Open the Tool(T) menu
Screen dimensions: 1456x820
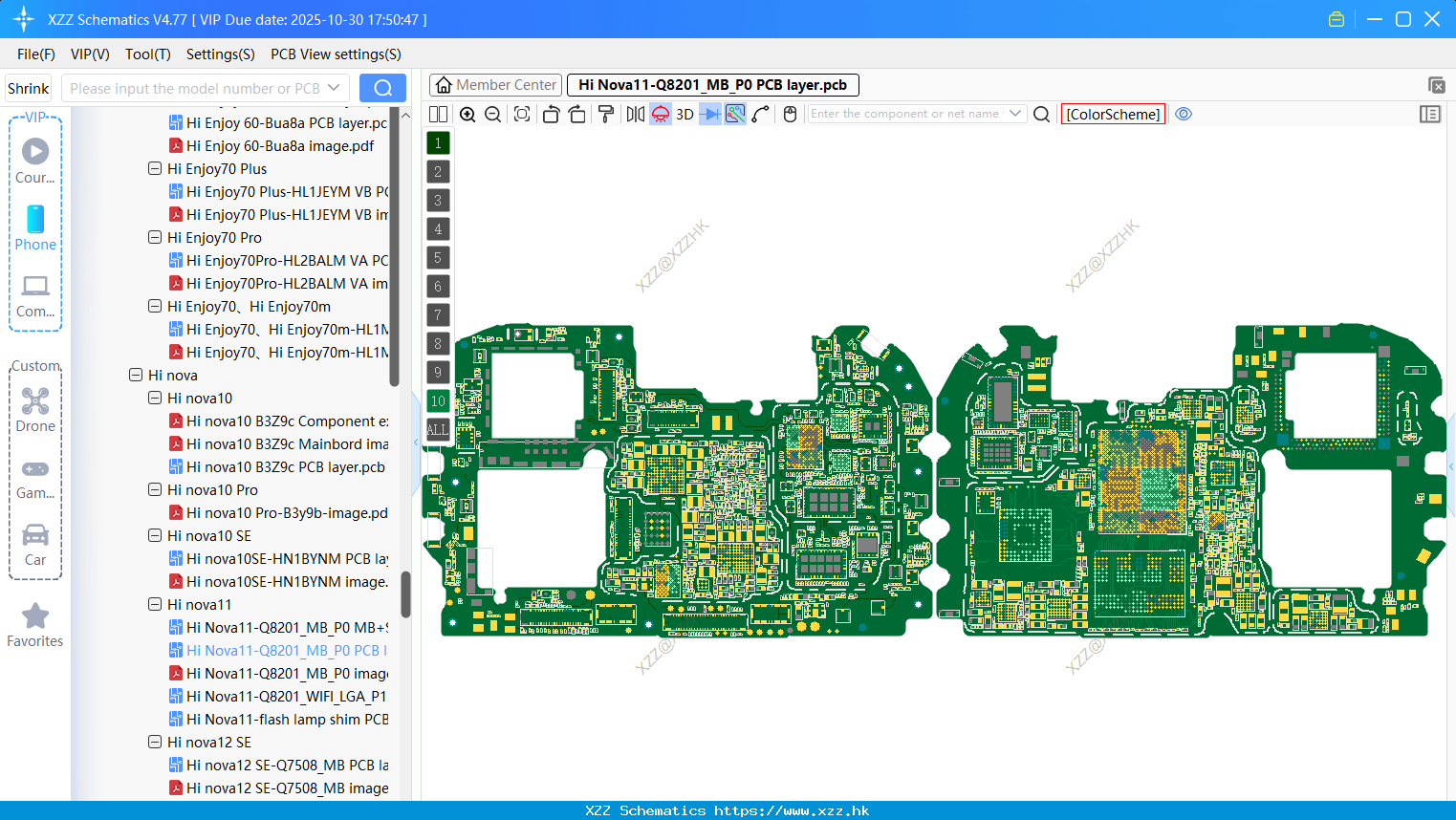tap(148, 54)
